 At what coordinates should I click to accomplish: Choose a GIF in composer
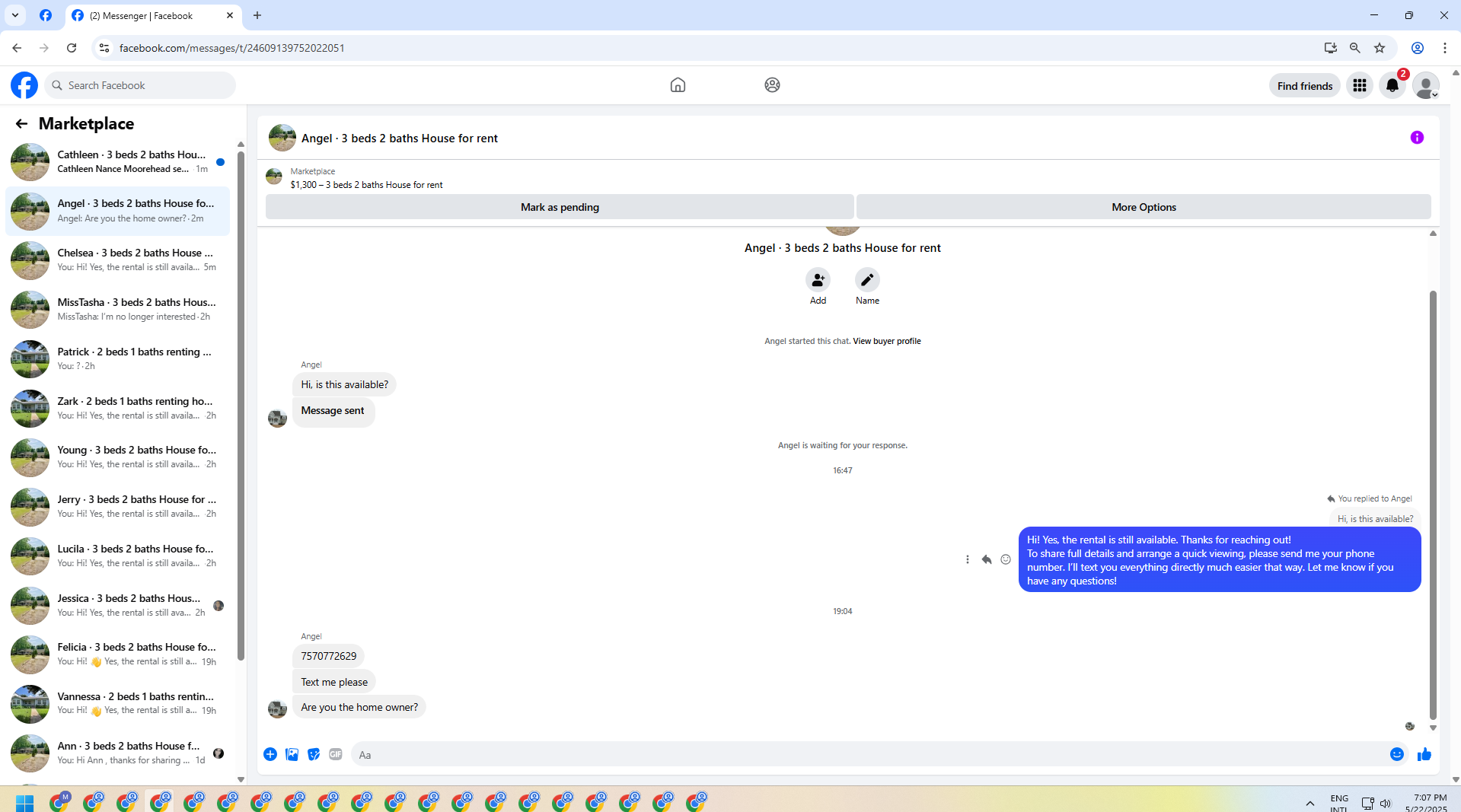(336, 754)
